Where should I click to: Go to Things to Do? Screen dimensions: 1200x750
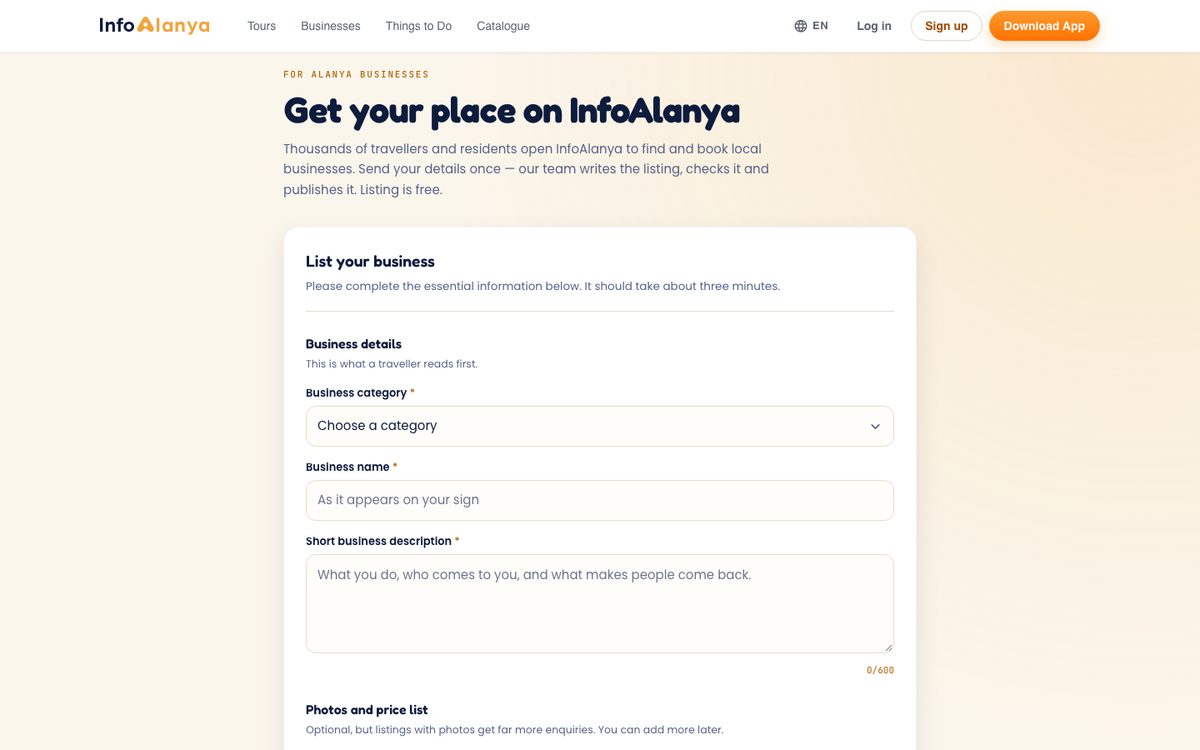coord(418,26)
